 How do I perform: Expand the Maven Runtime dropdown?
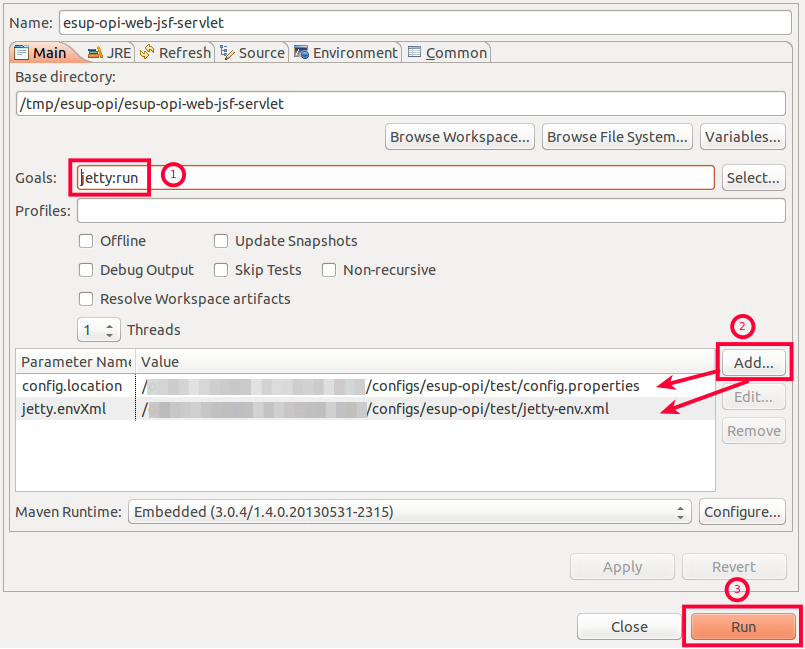point(409,512)
